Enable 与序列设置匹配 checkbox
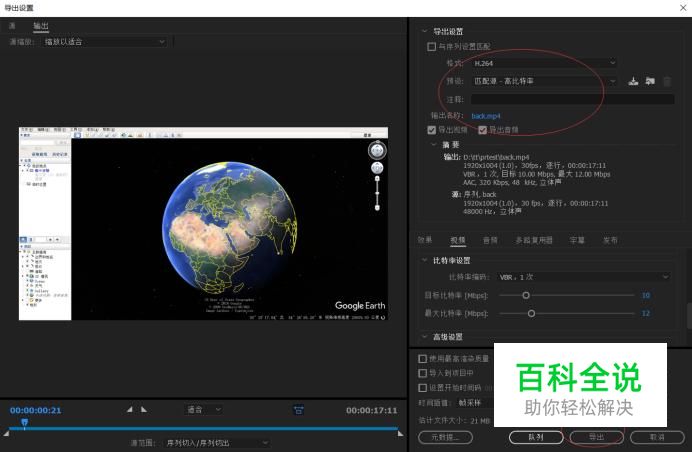This screenshot has width=692, height=452. click(x=431, y=46)
